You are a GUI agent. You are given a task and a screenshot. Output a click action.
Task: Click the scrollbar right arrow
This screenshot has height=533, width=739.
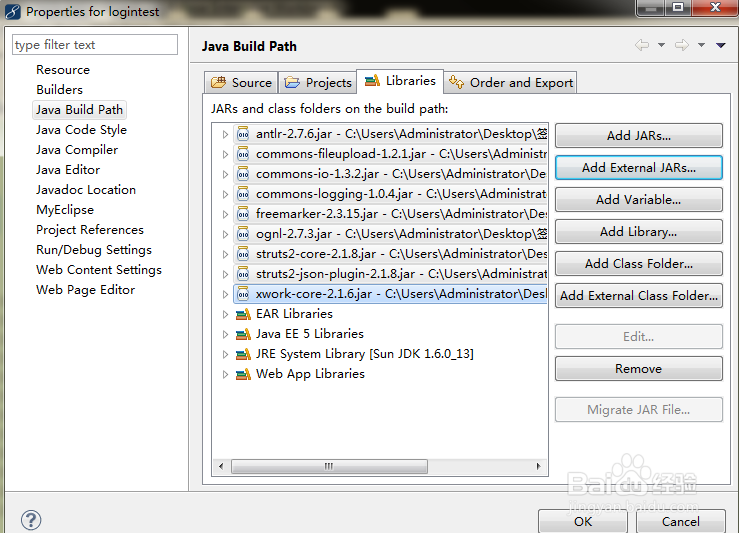tap(538, 467)
